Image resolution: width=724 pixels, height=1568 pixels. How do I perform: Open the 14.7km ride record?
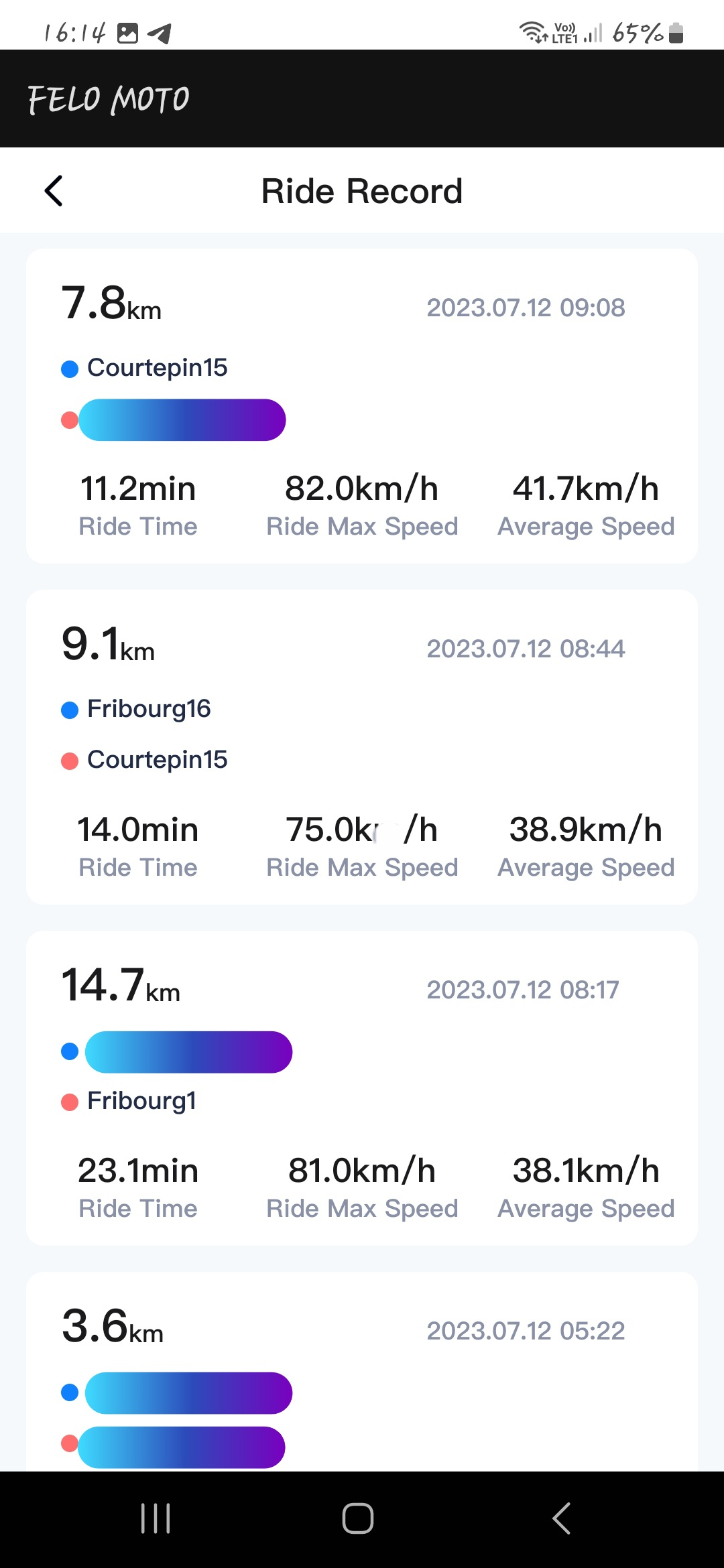362,1088
